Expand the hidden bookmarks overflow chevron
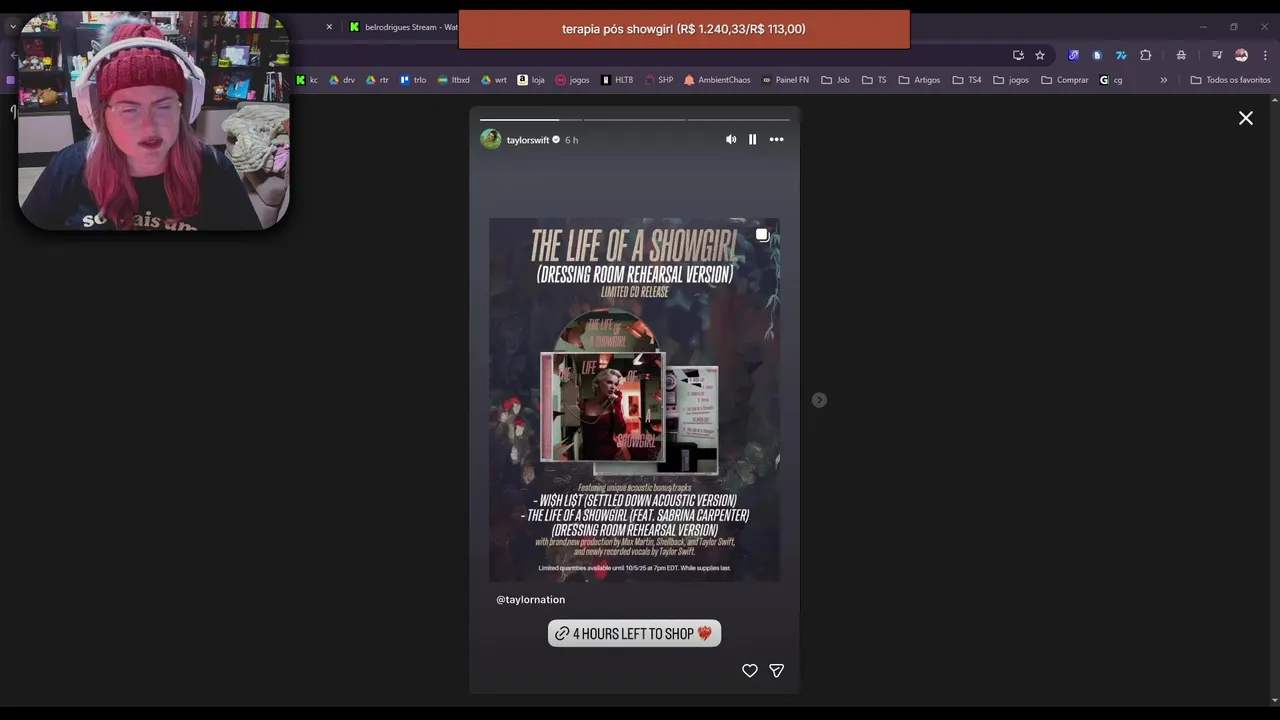Image resolution: width=1280 pixels, height=720 pixels. click(1163, 80)
